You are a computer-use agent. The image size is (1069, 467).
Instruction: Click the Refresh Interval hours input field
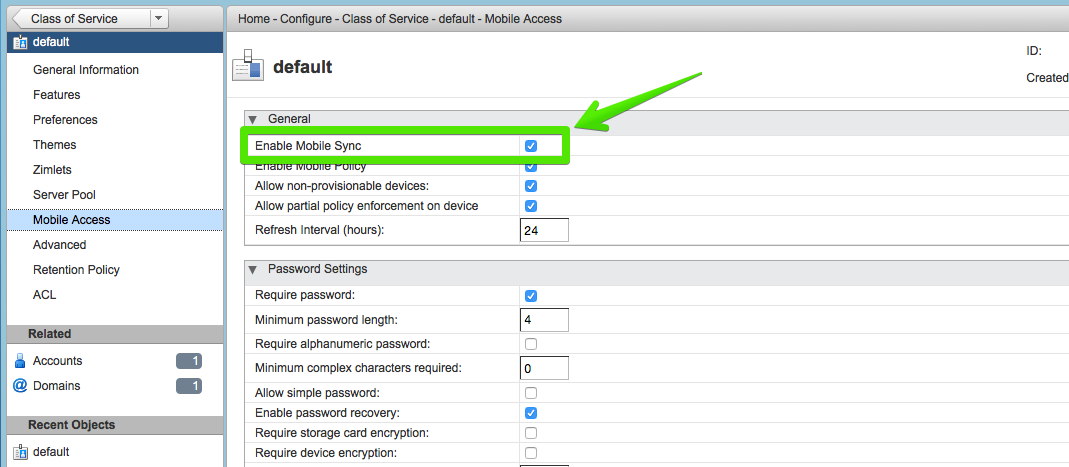click(x=544, y=230)
